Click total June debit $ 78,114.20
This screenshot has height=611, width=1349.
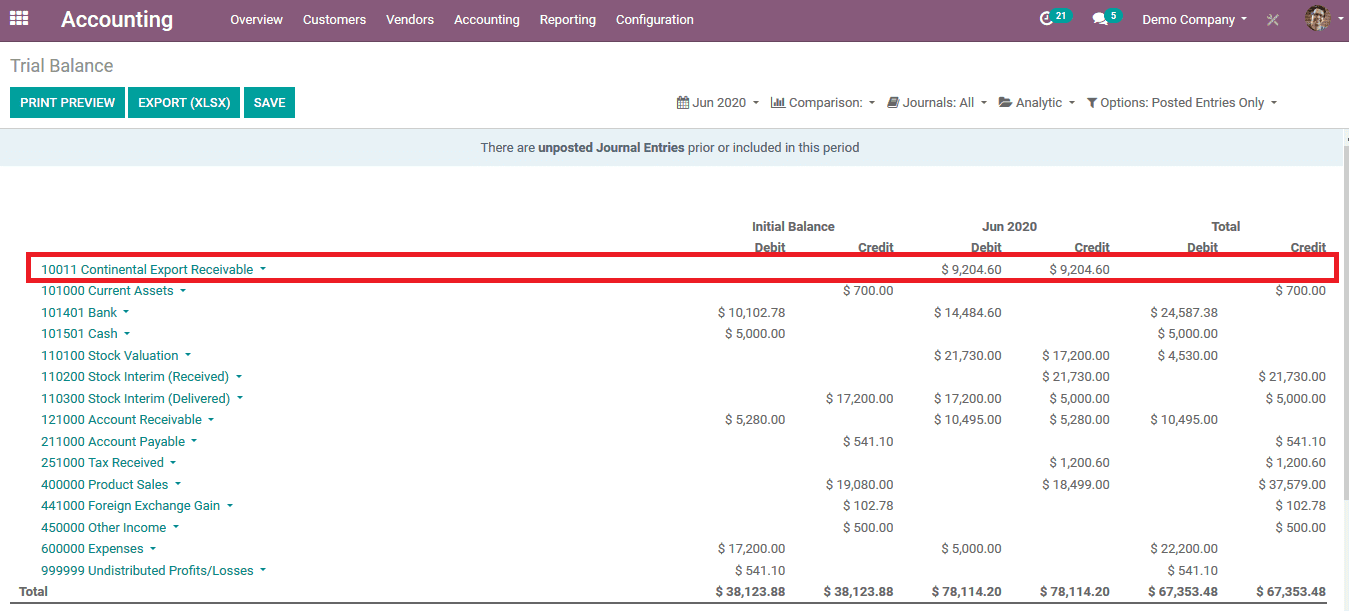tap(966, 592)
